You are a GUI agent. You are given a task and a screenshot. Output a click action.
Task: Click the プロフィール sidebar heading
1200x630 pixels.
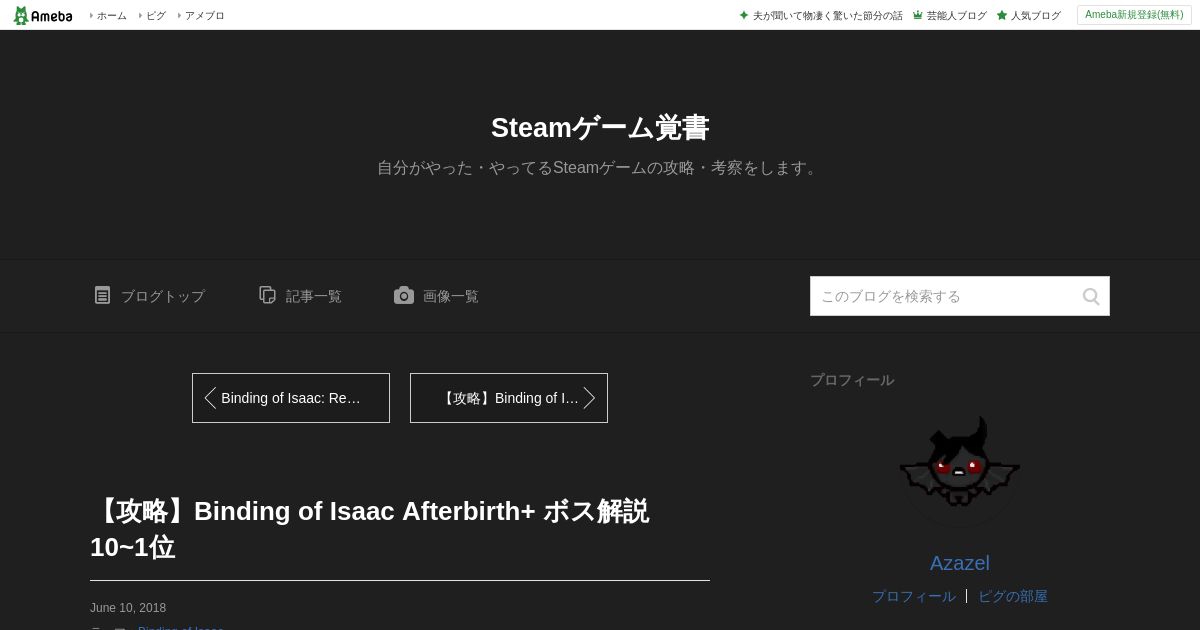(852, 380)
